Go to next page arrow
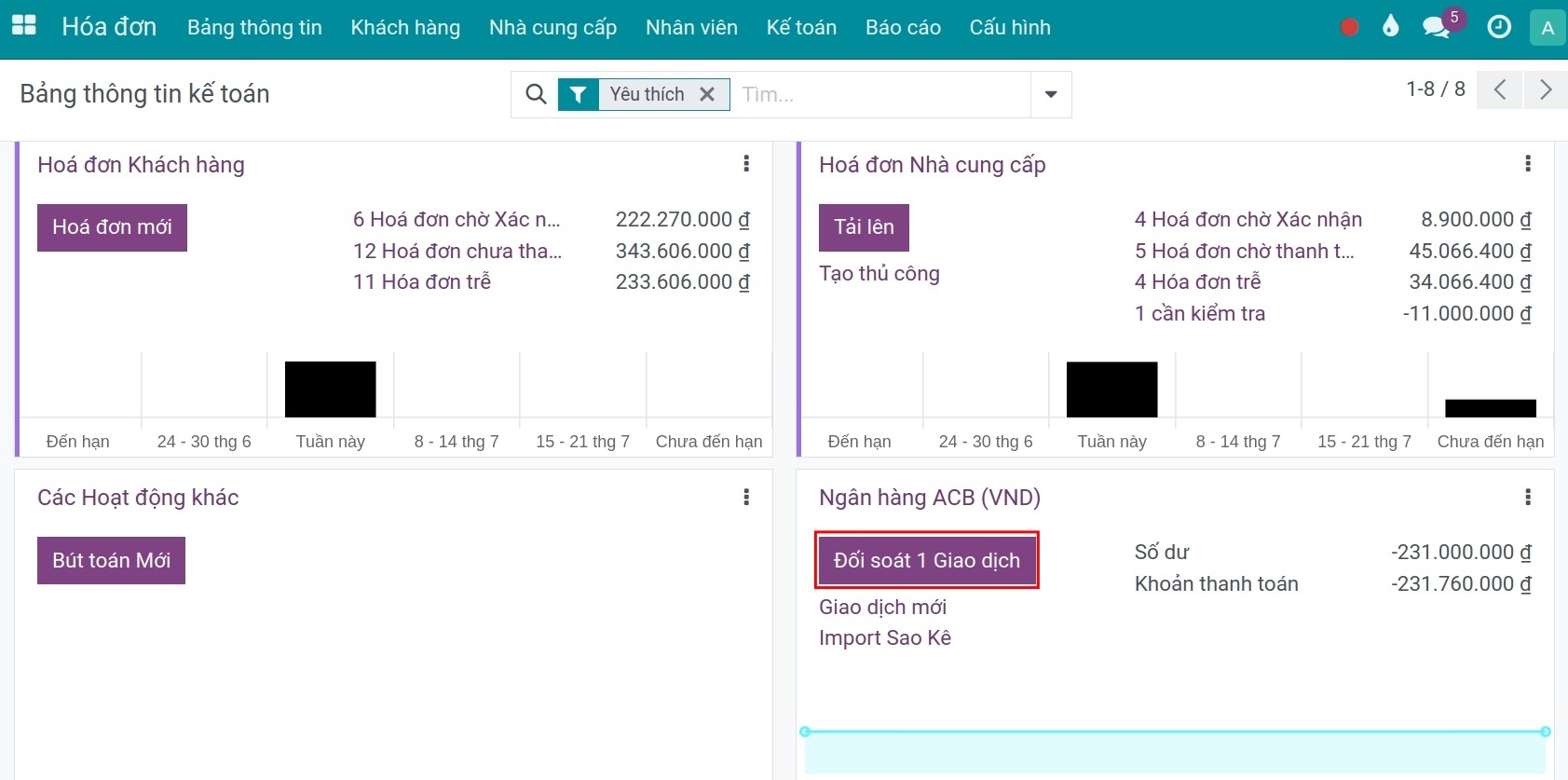This screenshot has height=780, width=1568. (x=1546, y=89)
